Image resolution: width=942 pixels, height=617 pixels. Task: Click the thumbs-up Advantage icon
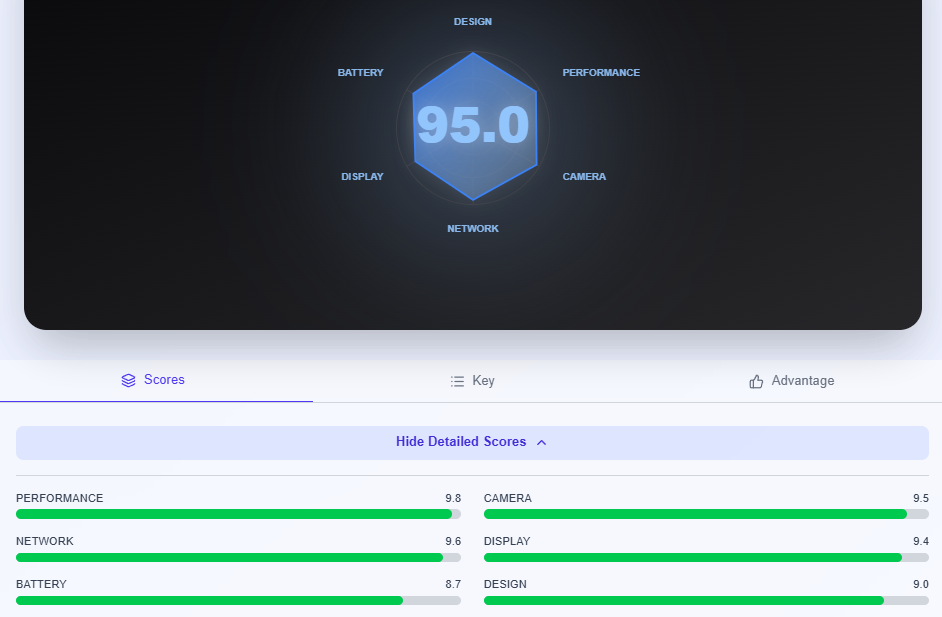click(756, 381)
